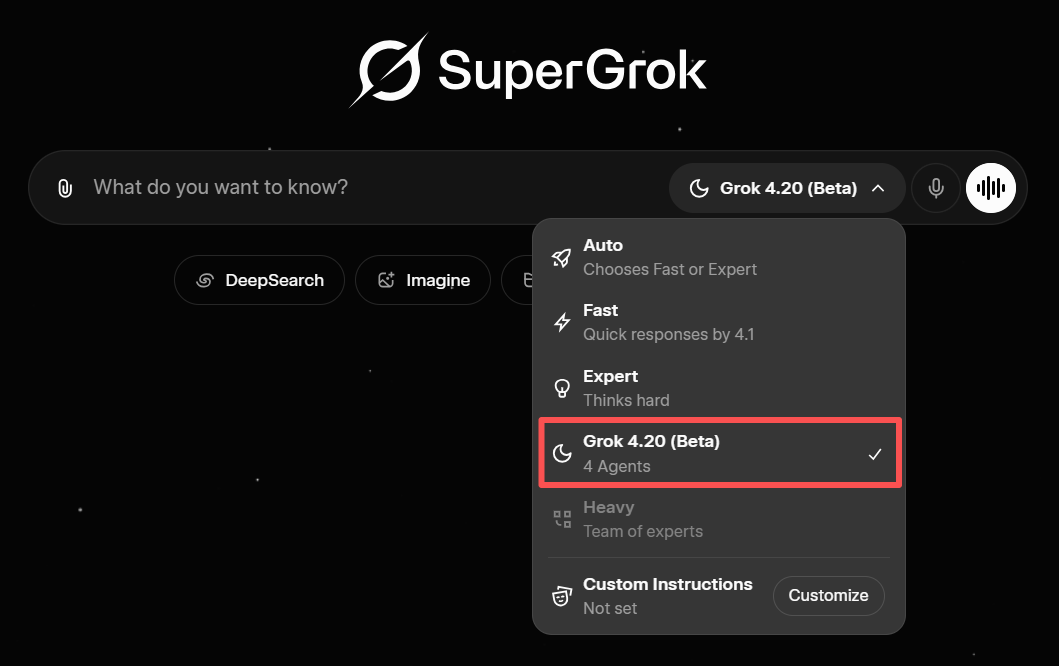Select the Auto model option
1059x666 pixels.
tap(700, 256)
